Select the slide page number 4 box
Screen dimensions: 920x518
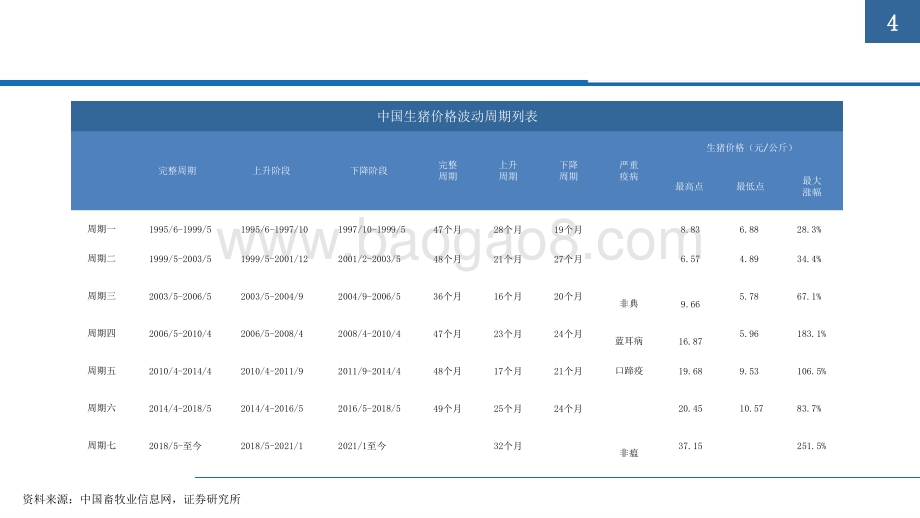tap(892, 22)
